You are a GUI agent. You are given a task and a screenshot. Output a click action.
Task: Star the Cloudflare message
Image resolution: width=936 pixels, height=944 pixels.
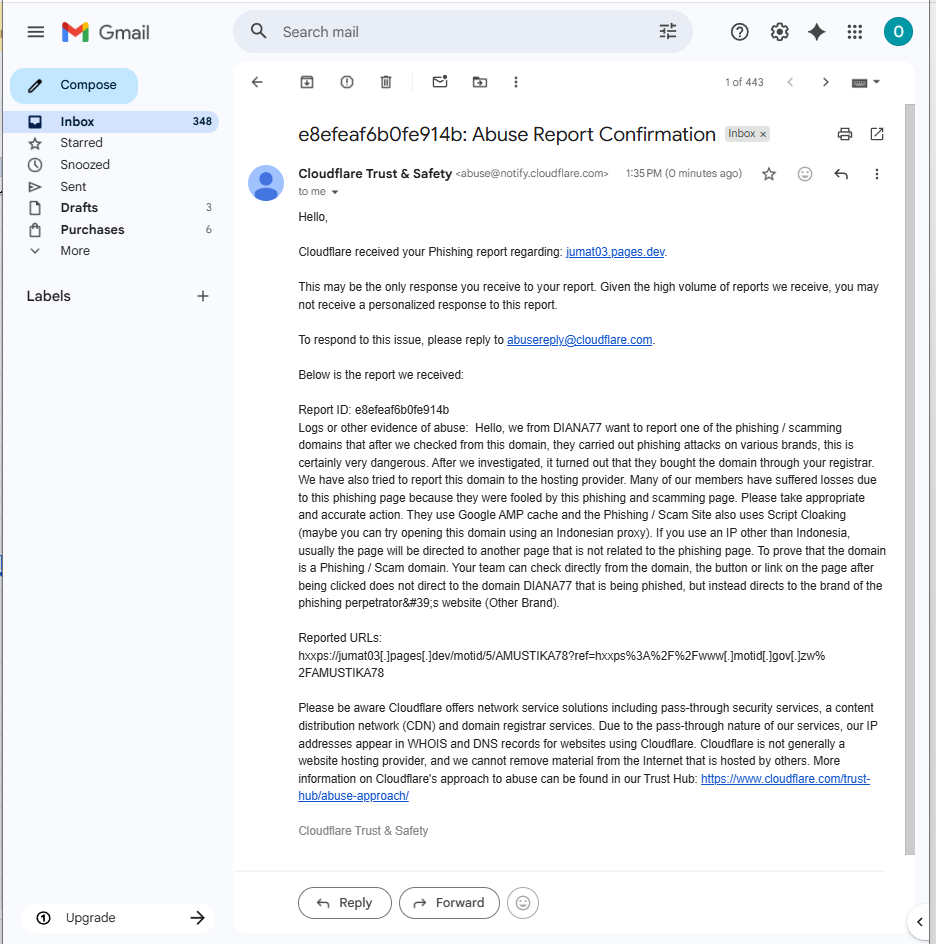click(x=769, y=174)
